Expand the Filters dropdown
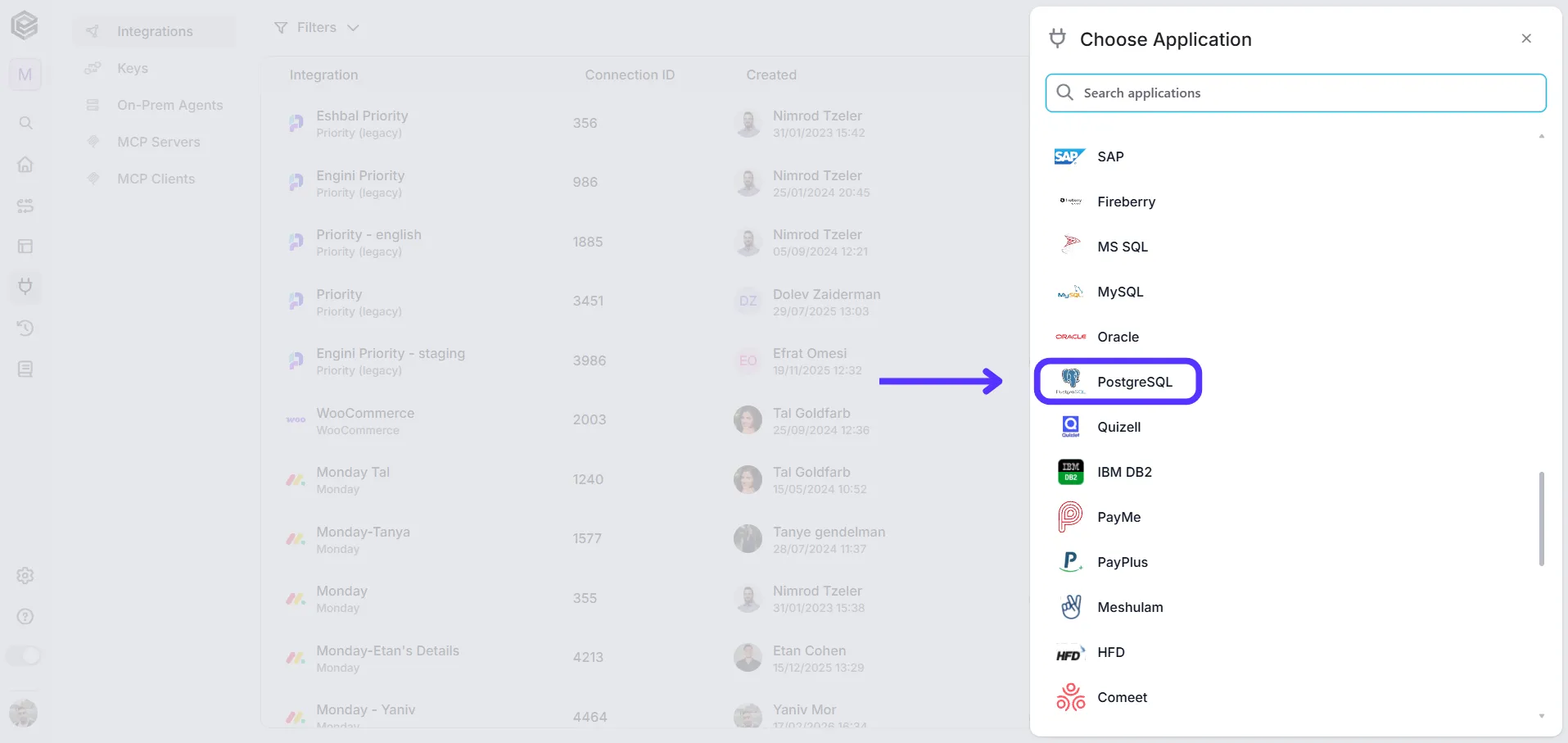1568x743 pixels. [316, 28]
